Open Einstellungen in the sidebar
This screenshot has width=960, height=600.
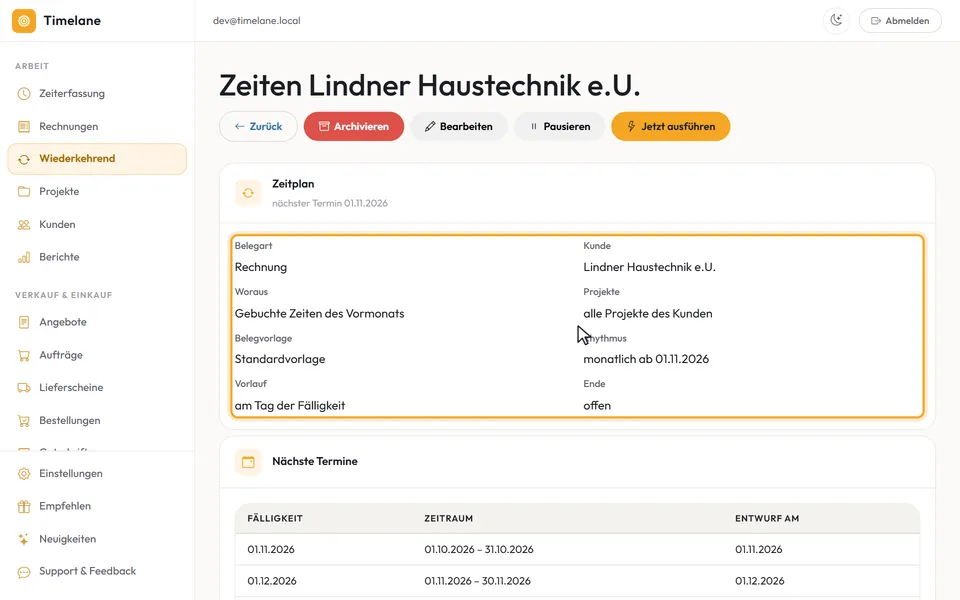[97, 474]
